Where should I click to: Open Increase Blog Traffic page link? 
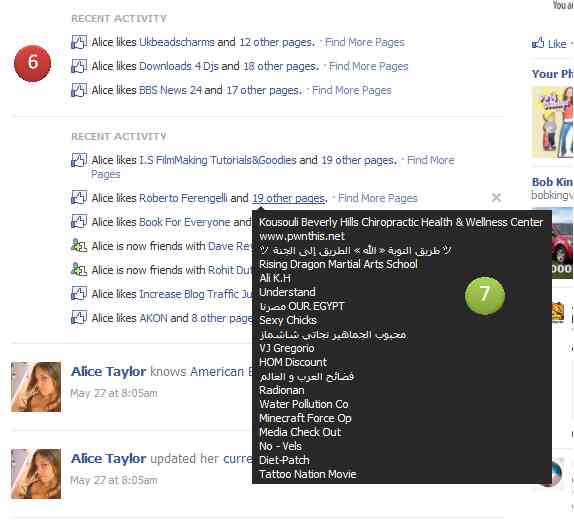coord(195,294)
